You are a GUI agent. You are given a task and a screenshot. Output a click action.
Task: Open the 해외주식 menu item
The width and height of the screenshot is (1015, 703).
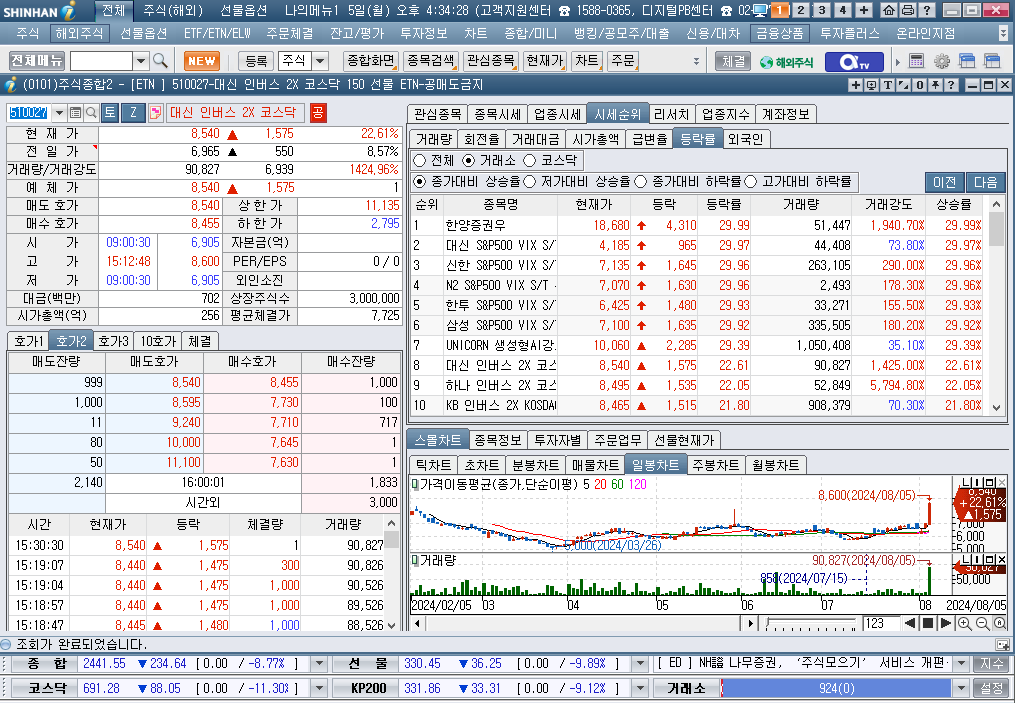click(x=79, y=34)
